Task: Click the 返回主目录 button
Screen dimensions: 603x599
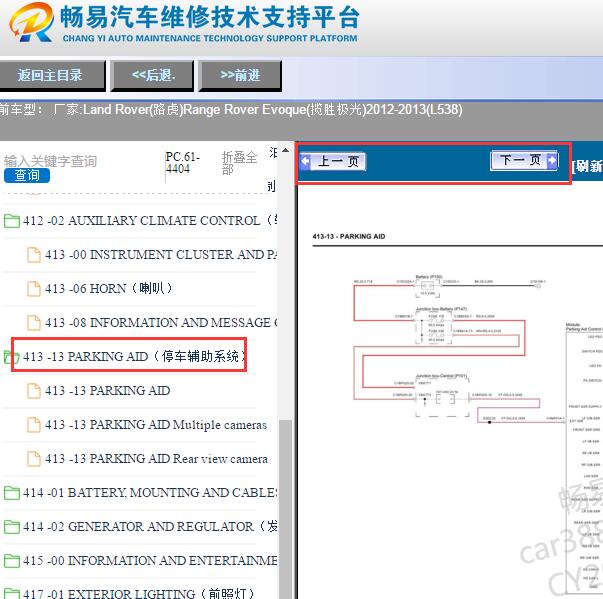Action: tap(52, 75)
